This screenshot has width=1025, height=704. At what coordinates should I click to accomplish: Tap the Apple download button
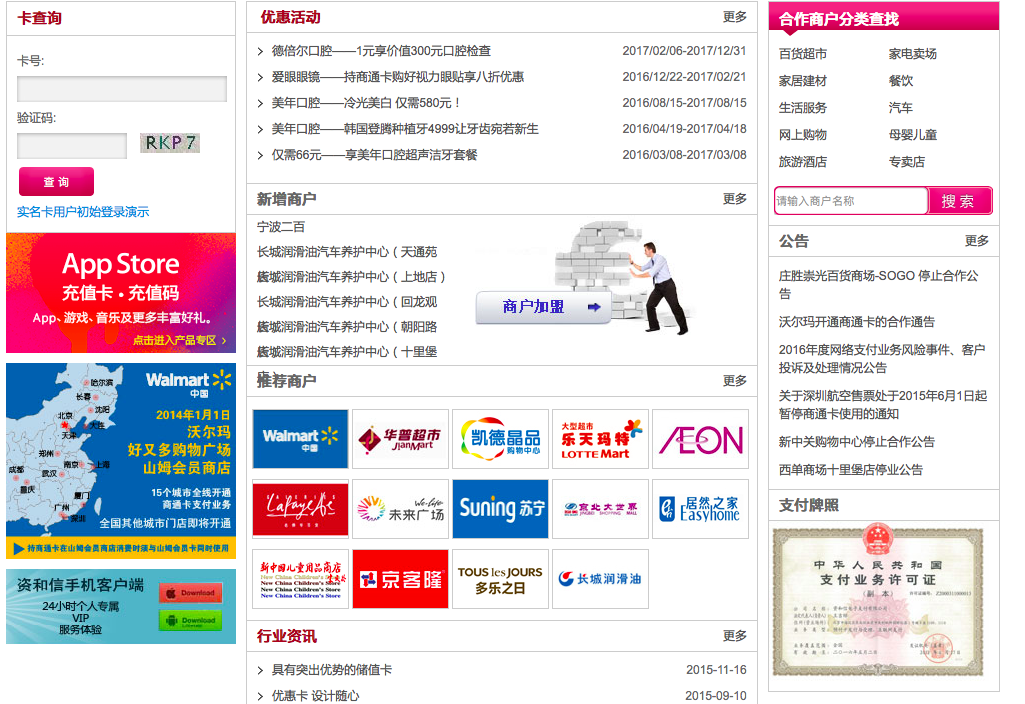[190, 593]
